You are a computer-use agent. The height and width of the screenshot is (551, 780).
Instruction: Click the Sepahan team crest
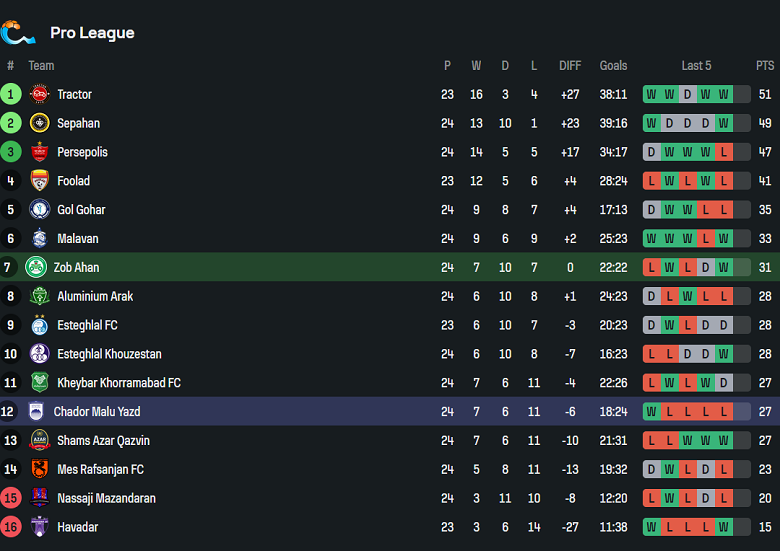coord(40,124)
